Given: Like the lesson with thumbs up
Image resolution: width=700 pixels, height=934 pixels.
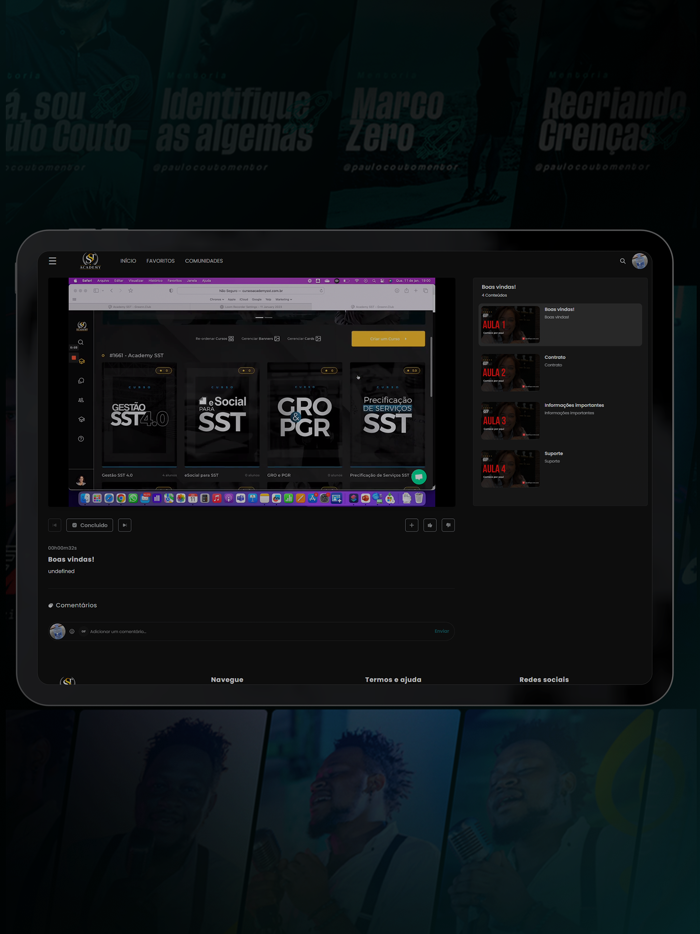Looking at the screenshot, I should click(x=430, y=525).
